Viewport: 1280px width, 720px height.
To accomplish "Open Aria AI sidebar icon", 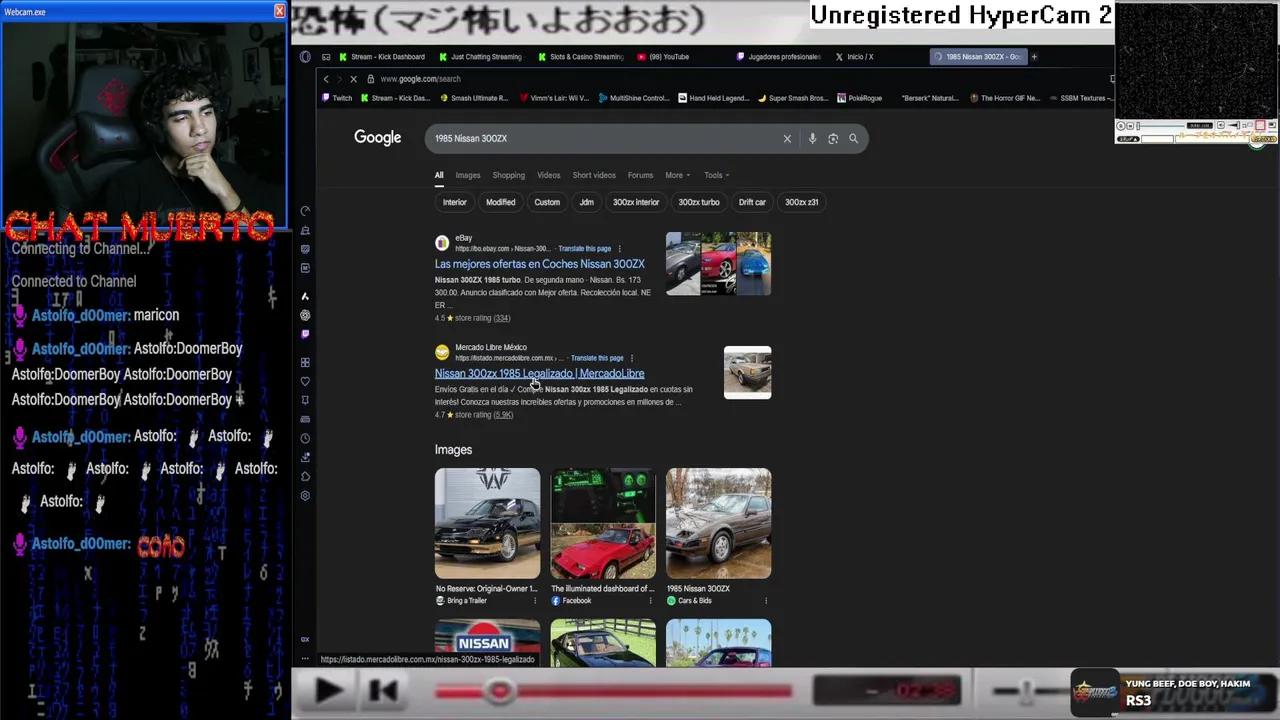I will point(305,296).
